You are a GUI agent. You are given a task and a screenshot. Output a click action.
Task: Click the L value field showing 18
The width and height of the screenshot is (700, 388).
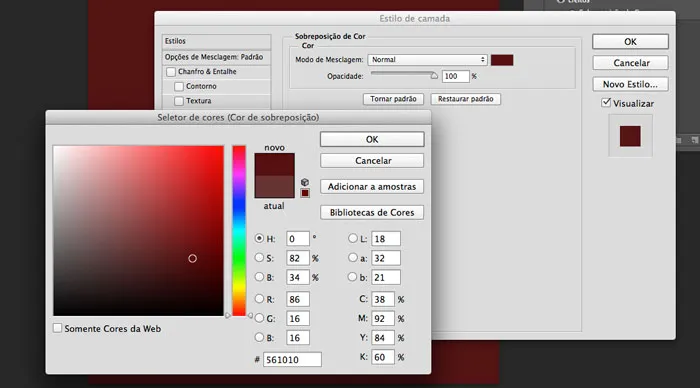385,238
